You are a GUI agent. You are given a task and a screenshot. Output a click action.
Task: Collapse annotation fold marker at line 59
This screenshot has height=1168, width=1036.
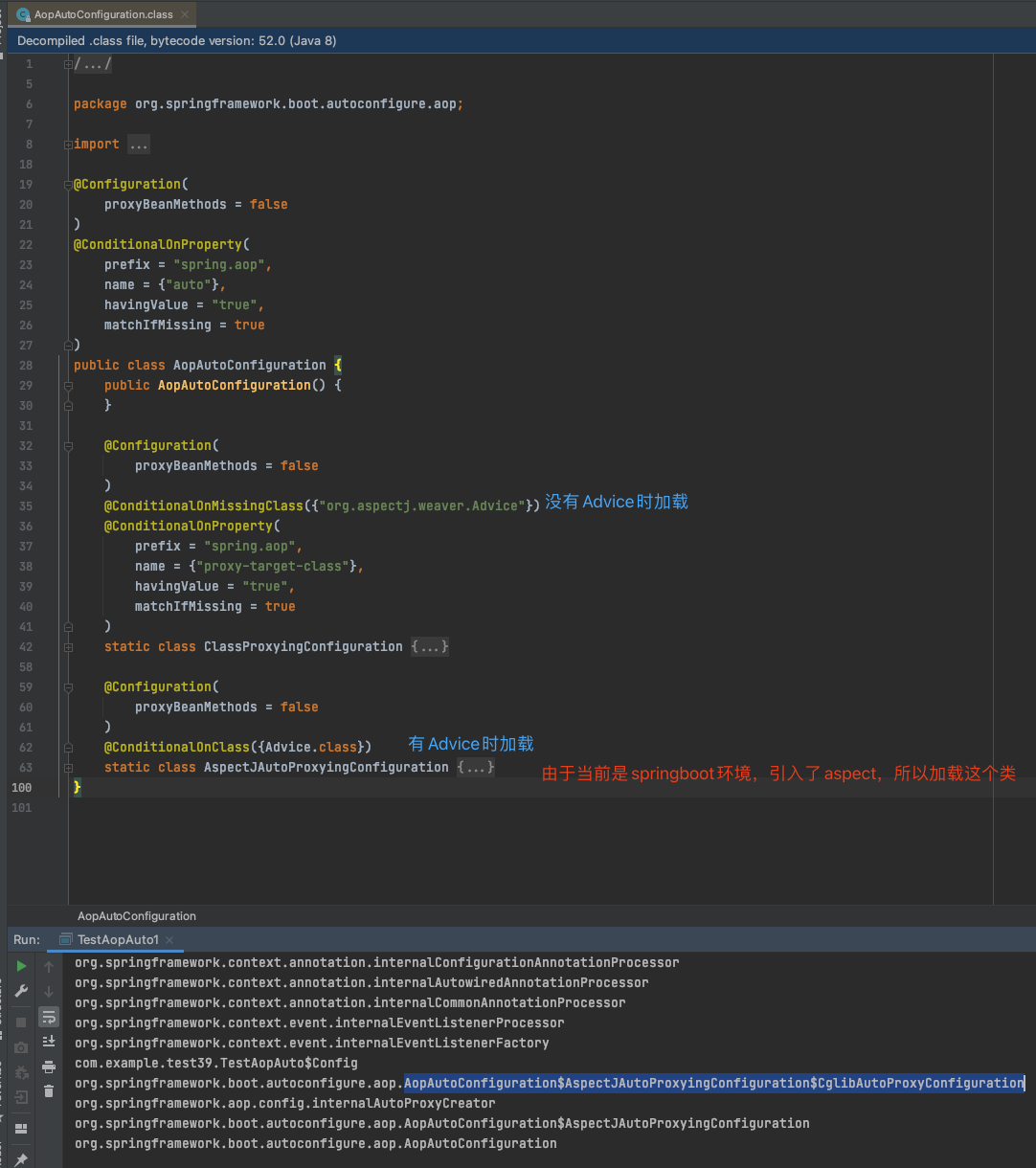point(68,687)
